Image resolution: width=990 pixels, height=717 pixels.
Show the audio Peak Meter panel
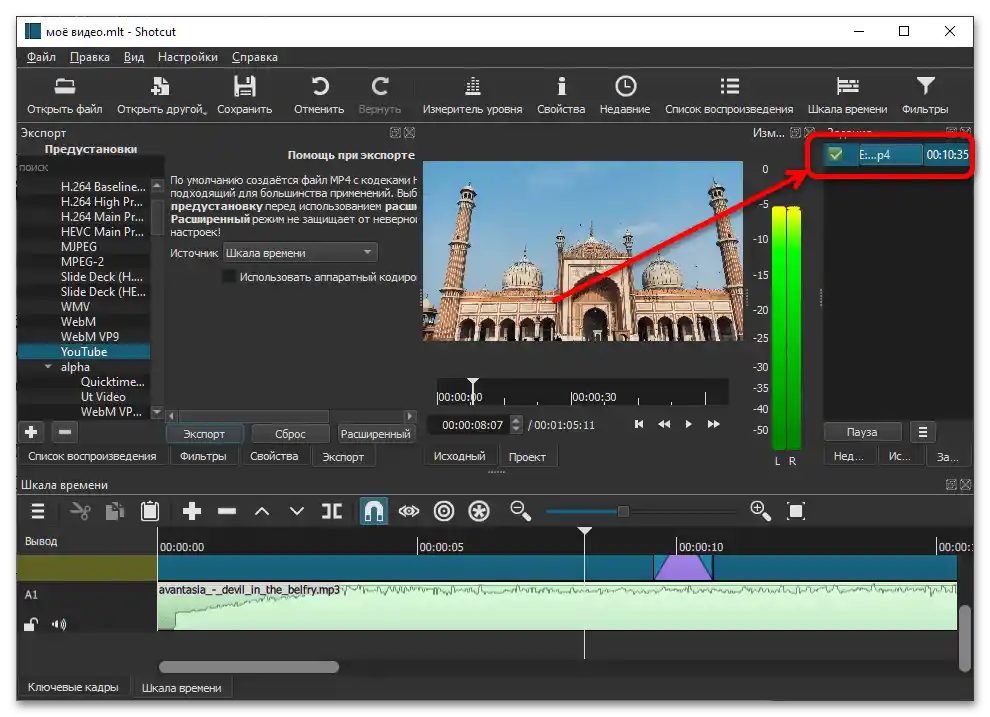click(x=472, y=95)
